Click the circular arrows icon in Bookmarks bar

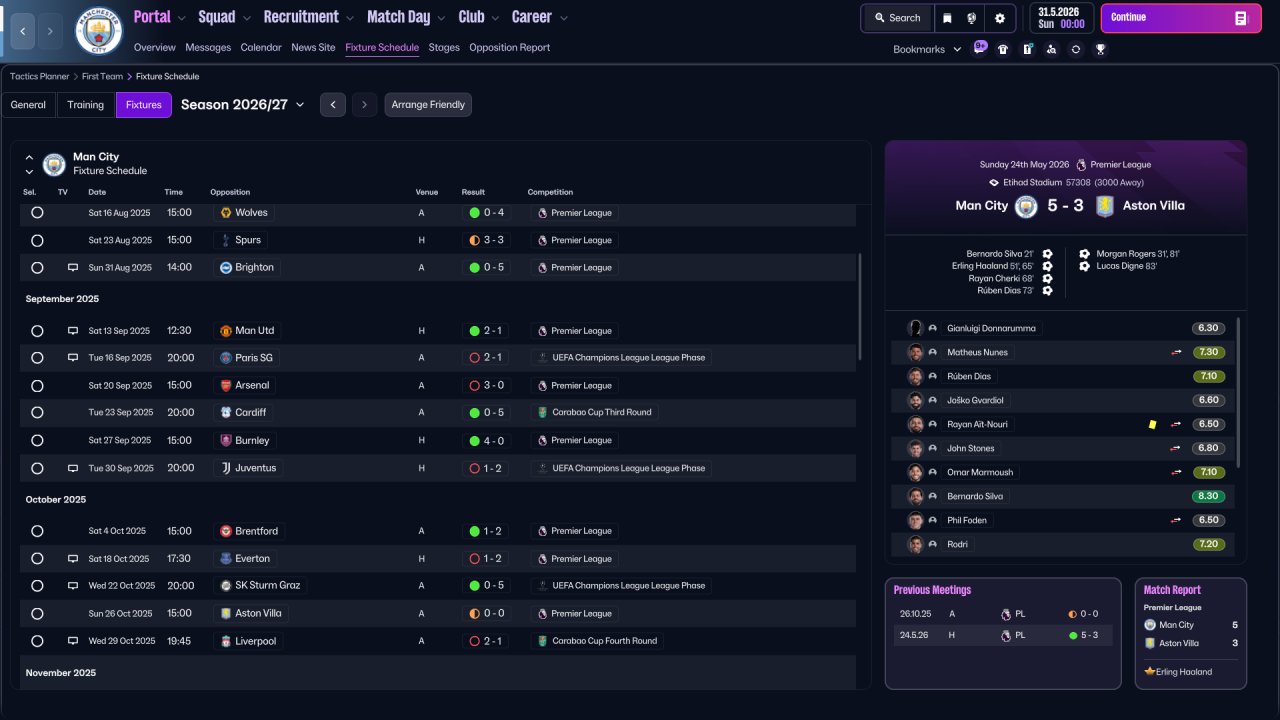(1076, 49)
